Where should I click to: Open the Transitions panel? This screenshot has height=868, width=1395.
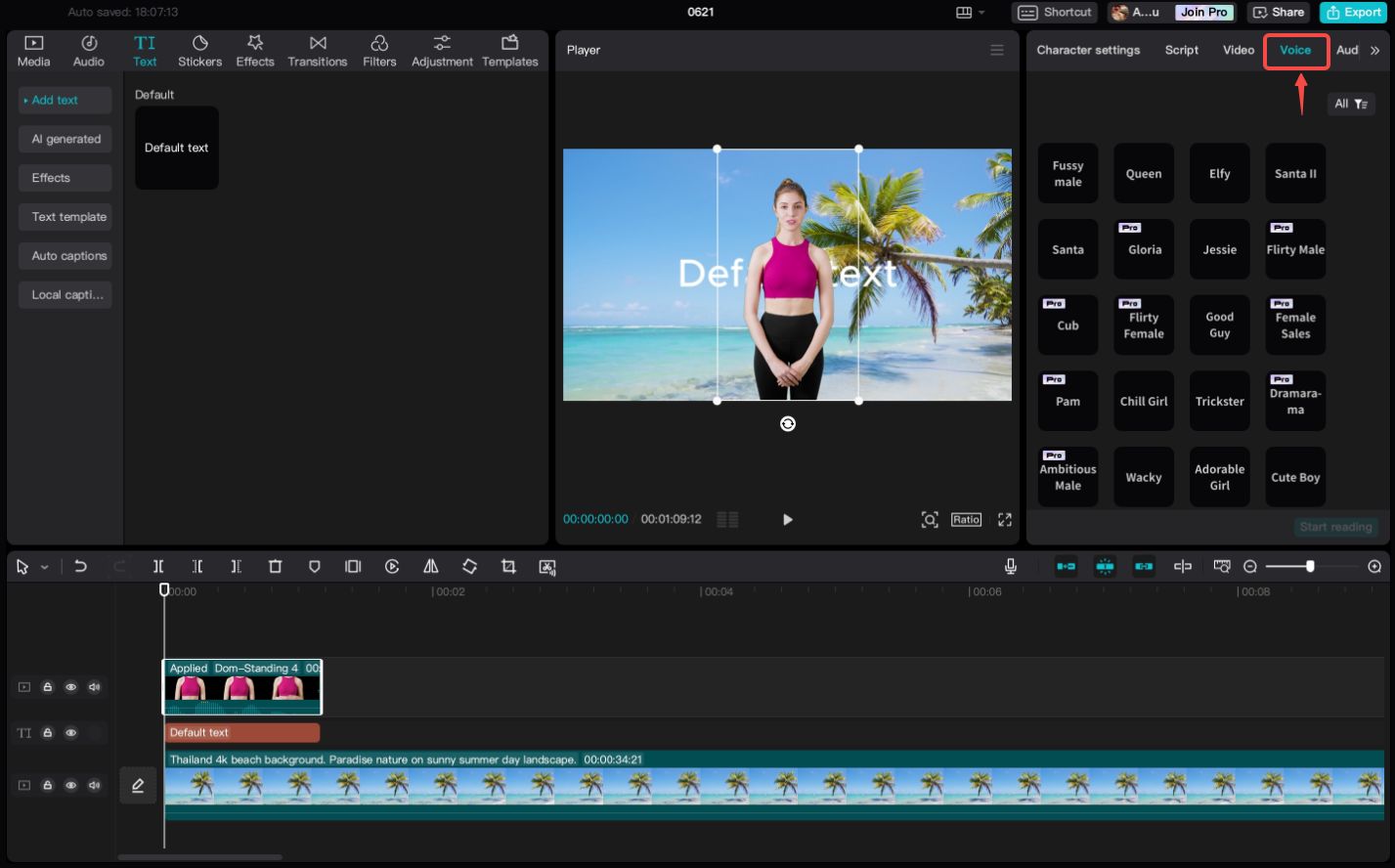click(317, 51)
